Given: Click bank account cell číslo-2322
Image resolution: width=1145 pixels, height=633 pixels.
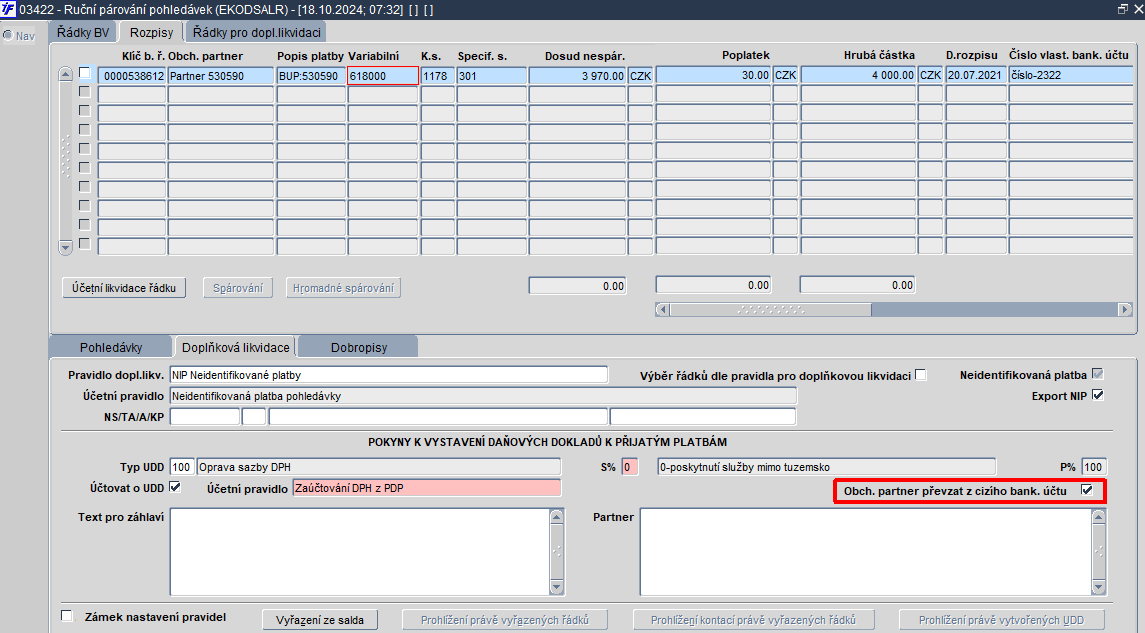Looking at the screenshot, I should pyautogui.click(x=1071, y=75).
